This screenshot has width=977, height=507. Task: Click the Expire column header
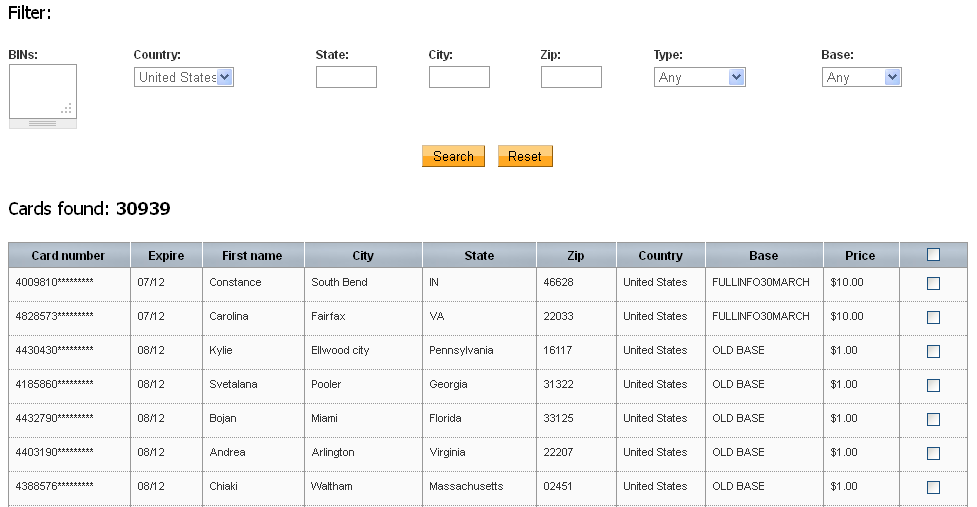(166, 255)
